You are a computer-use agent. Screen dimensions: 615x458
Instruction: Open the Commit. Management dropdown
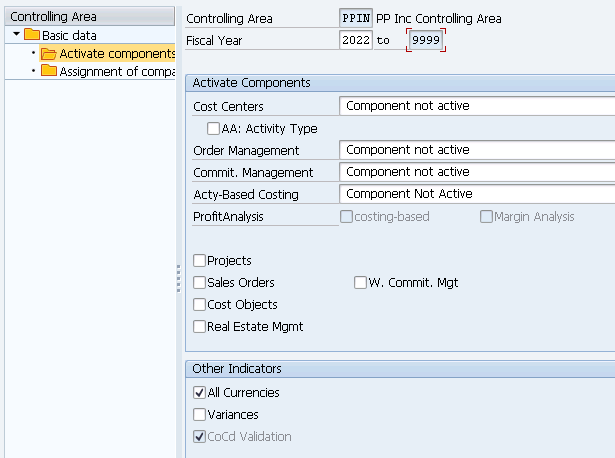point(477,172)
